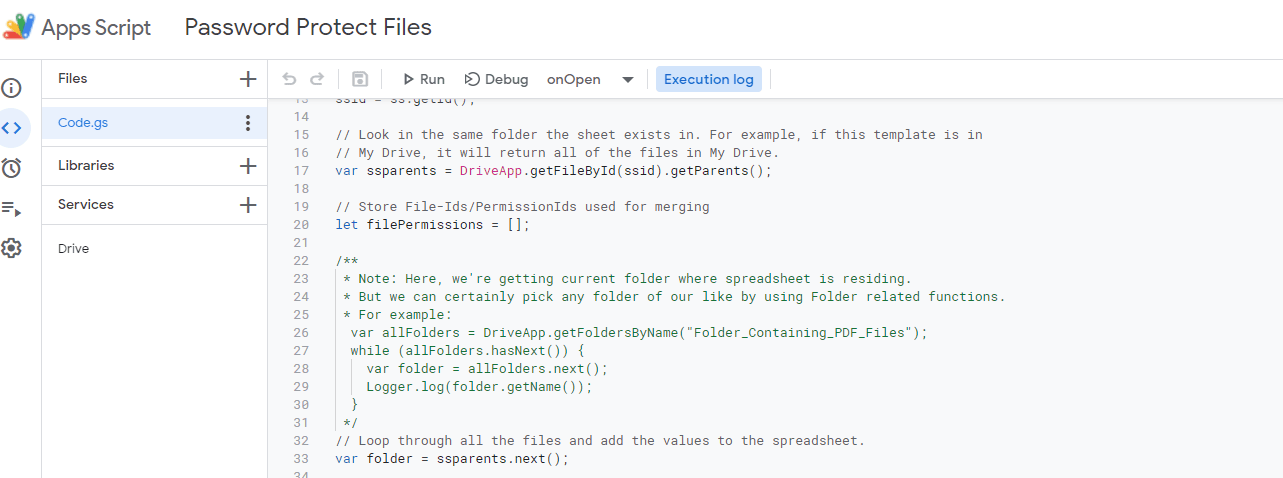Open the Triggers alarm clock icon
The width and height of the screenshot is (1283, 478).
coord(12,167)
